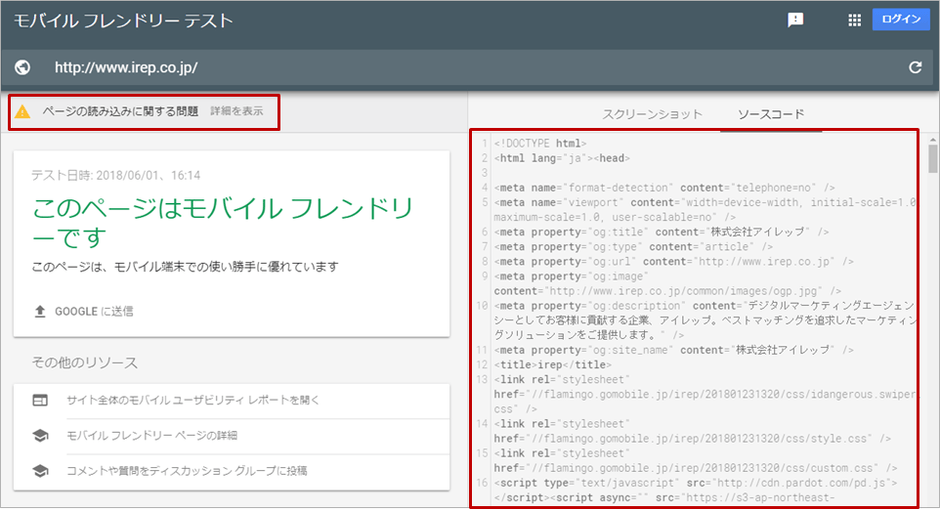This screenshot has height=509, width=940.
Task: Select the ソースコード tab
Action: (770, 114)
